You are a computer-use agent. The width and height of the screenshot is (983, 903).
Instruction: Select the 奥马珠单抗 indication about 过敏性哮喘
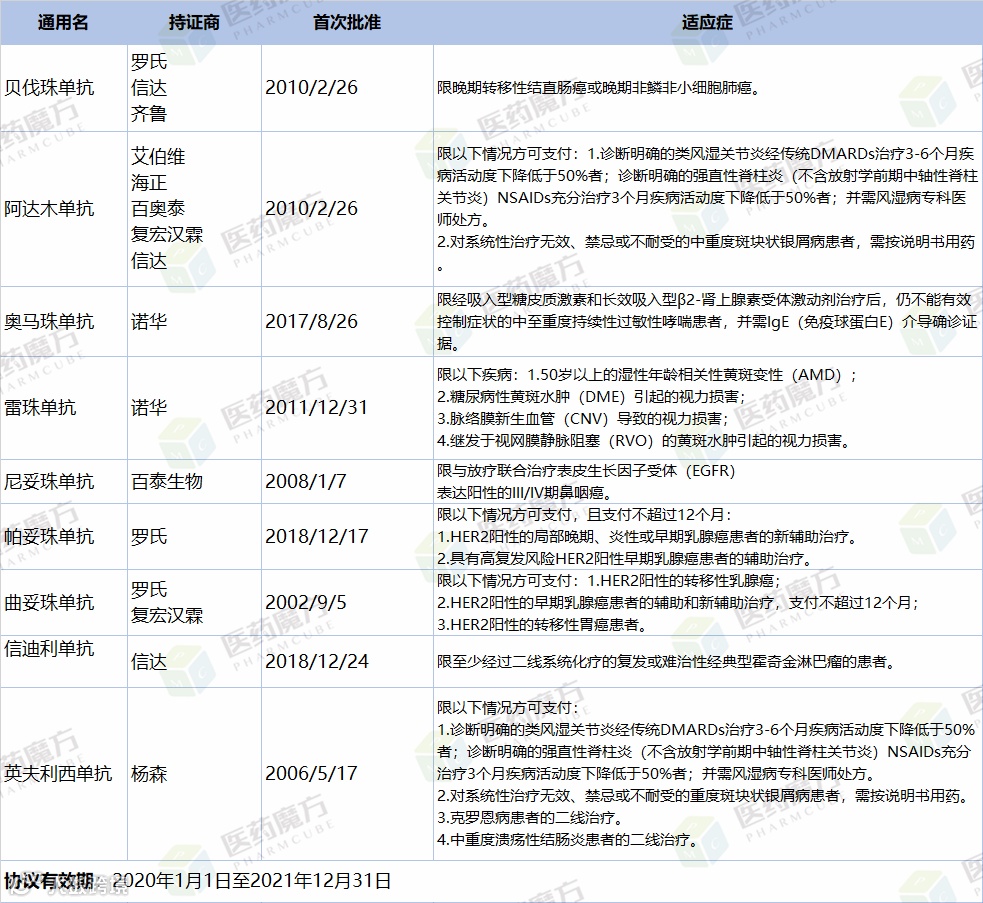[707, 322]
